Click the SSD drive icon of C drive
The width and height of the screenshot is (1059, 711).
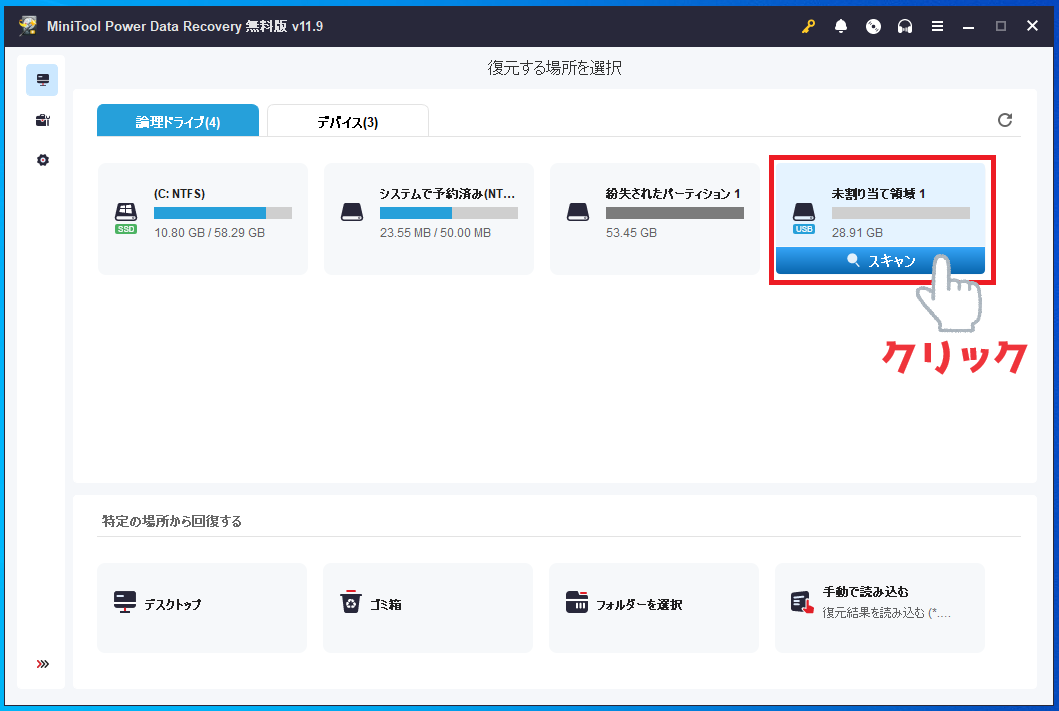coord(126,217)
